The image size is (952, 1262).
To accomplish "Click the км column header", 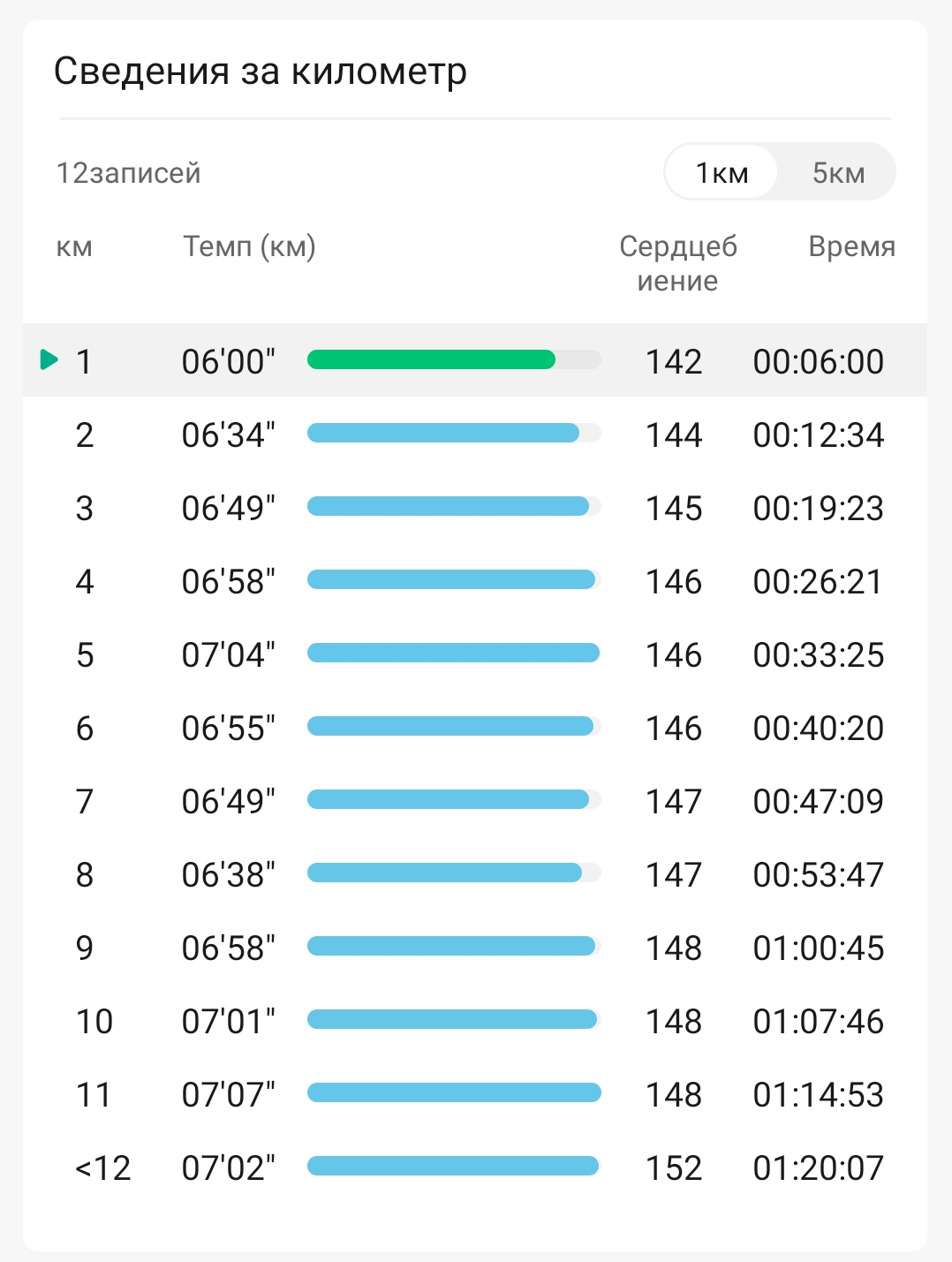I will point(74,246).
